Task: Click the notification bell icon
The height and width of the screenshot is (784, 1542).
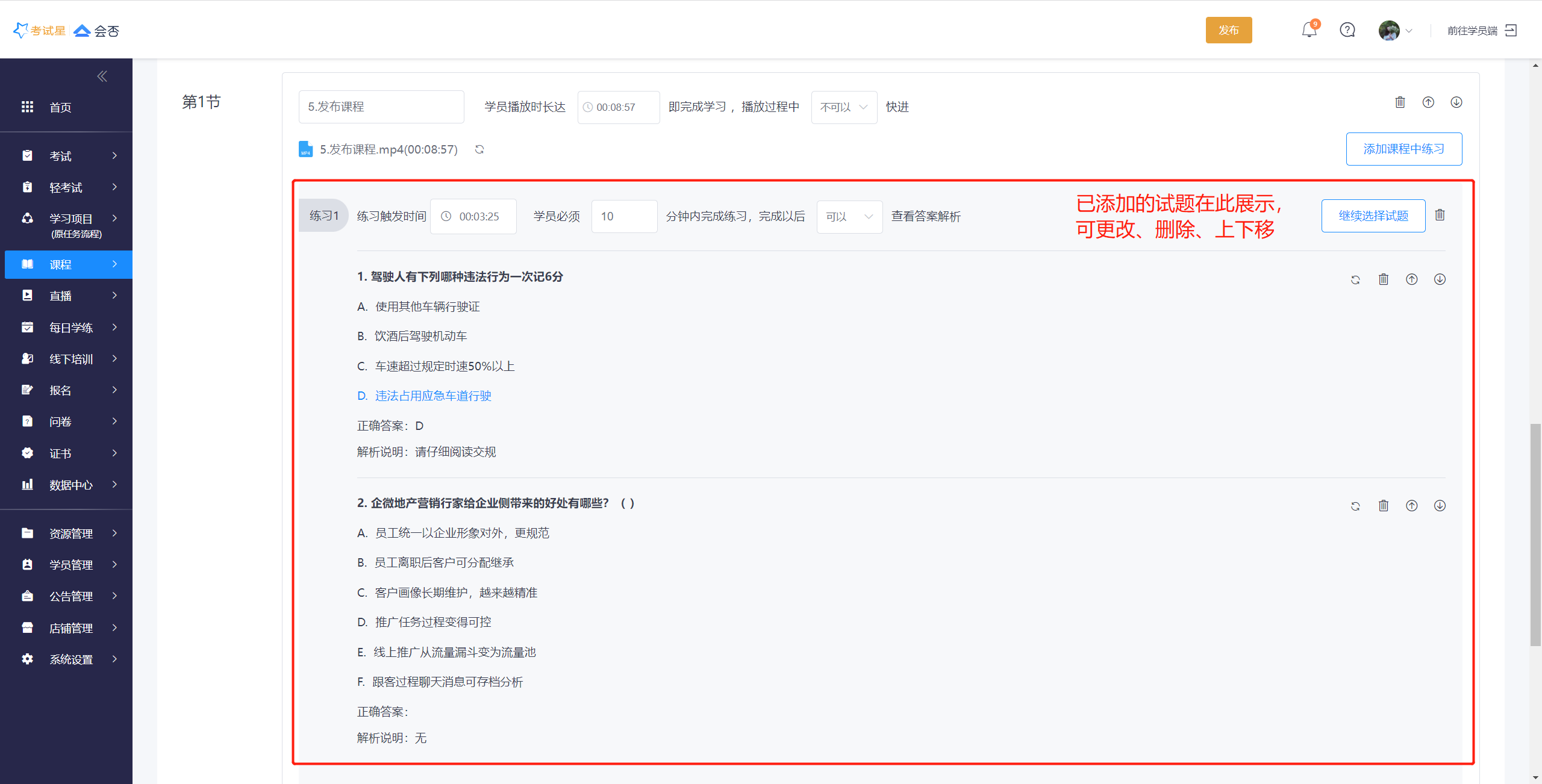Action: click(x=1309, y=30)
